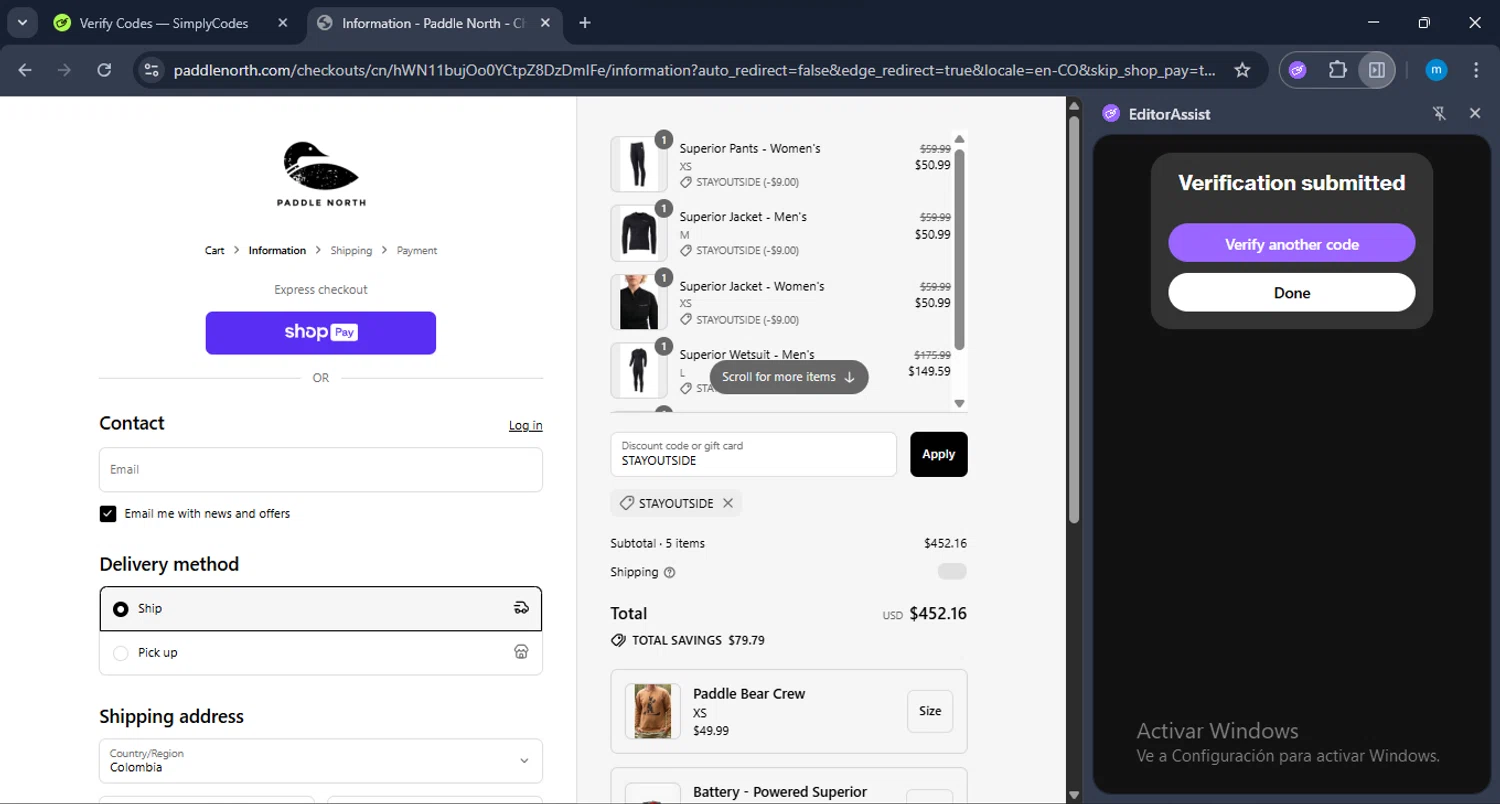This screenshot has height=804, width=1500.
Task: Click the Paddle Bear Crew thumbnail
Action: pos(653,711)
